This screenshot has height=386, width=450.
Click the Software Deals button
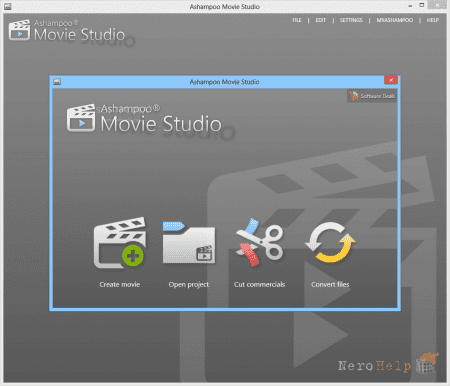point(372,96)
